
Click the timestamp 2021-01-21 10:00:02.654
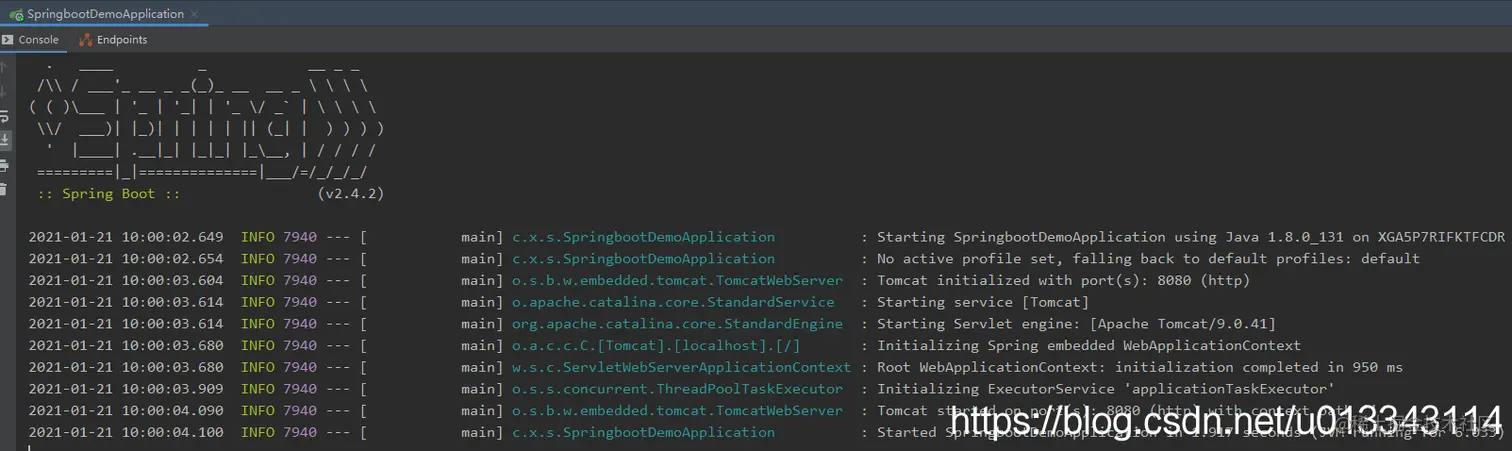(126, 259)
